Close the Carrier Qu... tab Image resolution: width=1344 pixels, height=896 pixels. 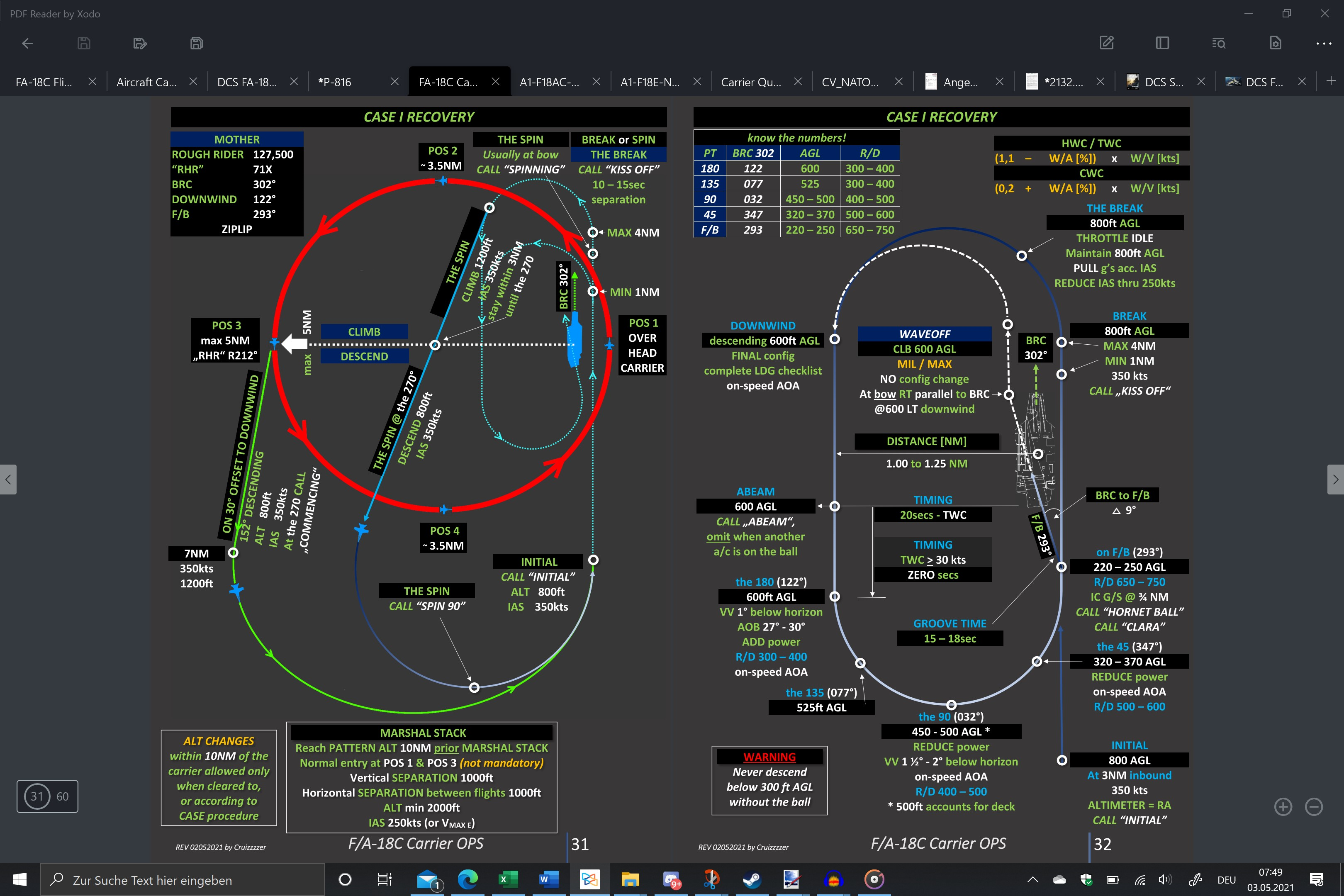(798, 82)
